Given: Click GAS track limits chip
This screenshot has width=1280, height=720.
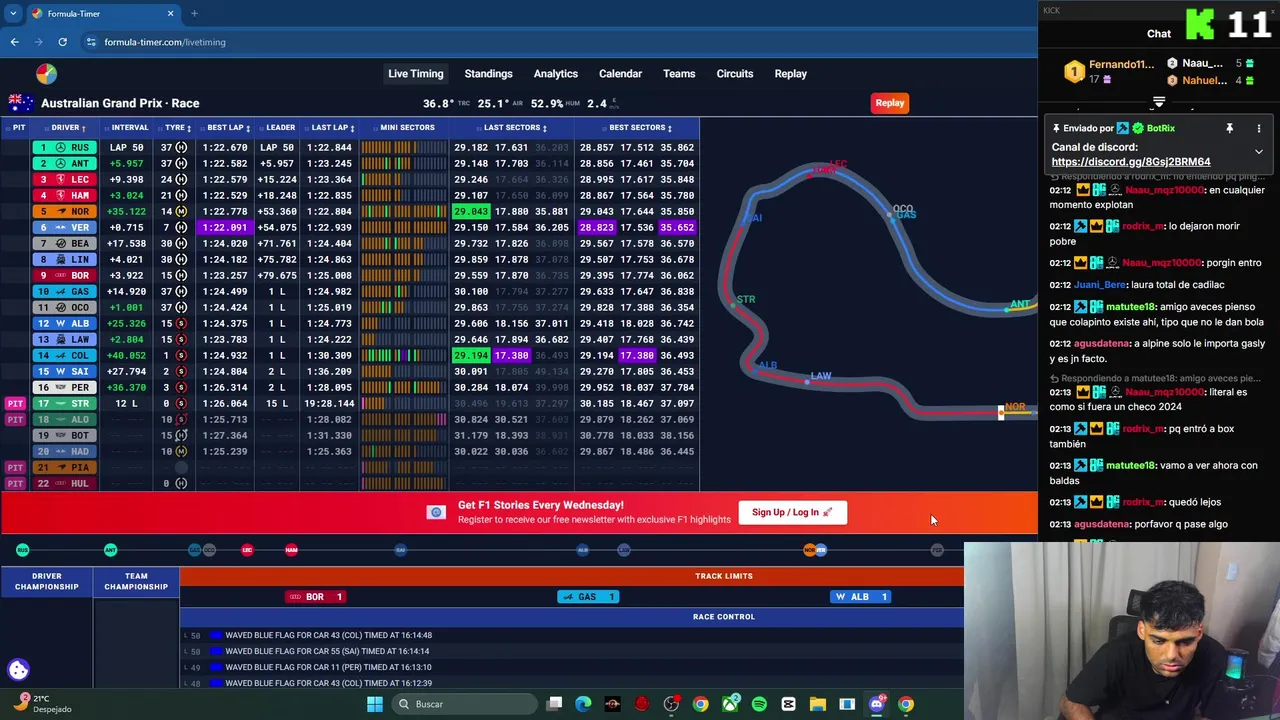Looking at the screenshot, I should [587, 597].
